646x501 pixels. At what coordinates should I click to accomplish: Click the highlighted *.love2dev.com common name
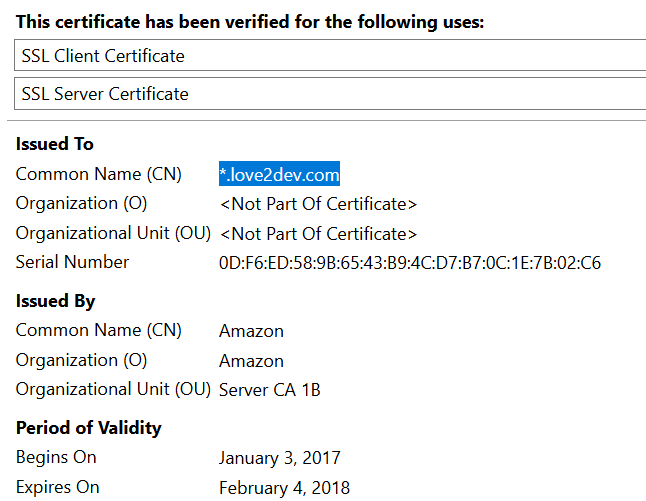pos(279,175)
